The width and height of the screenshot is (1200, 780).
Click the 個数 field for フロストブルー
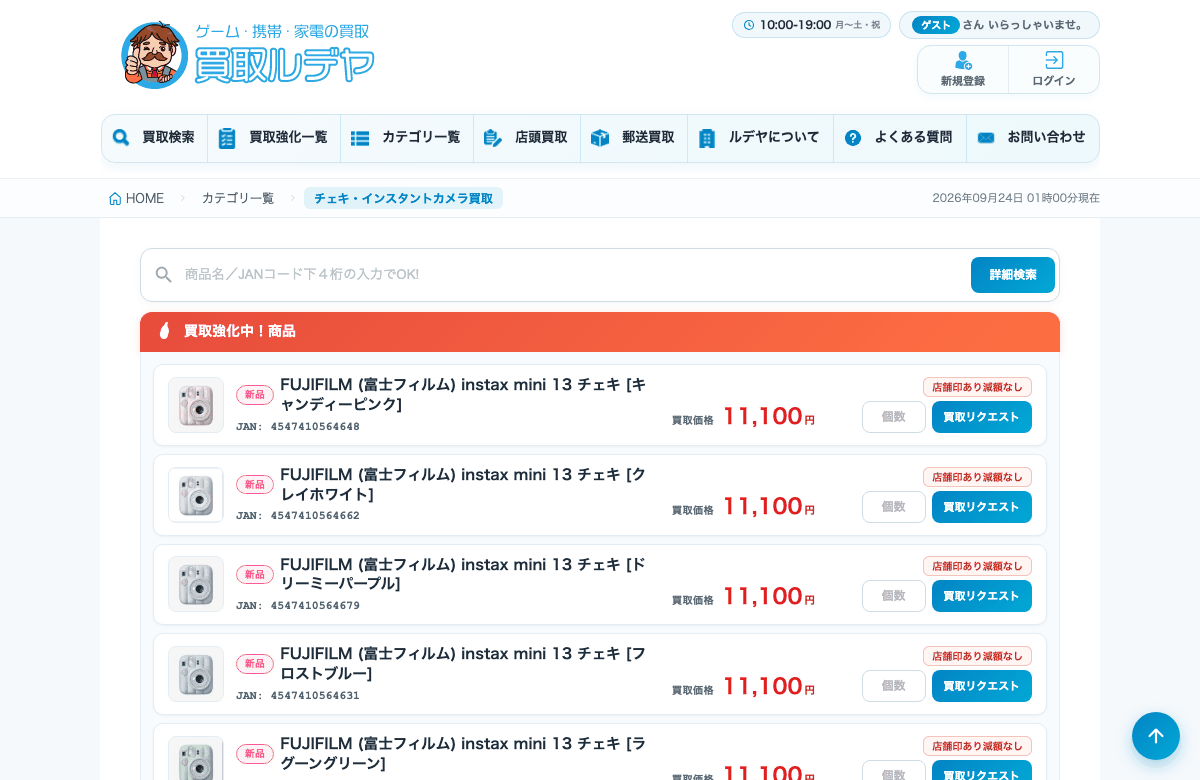click(894, 686)
